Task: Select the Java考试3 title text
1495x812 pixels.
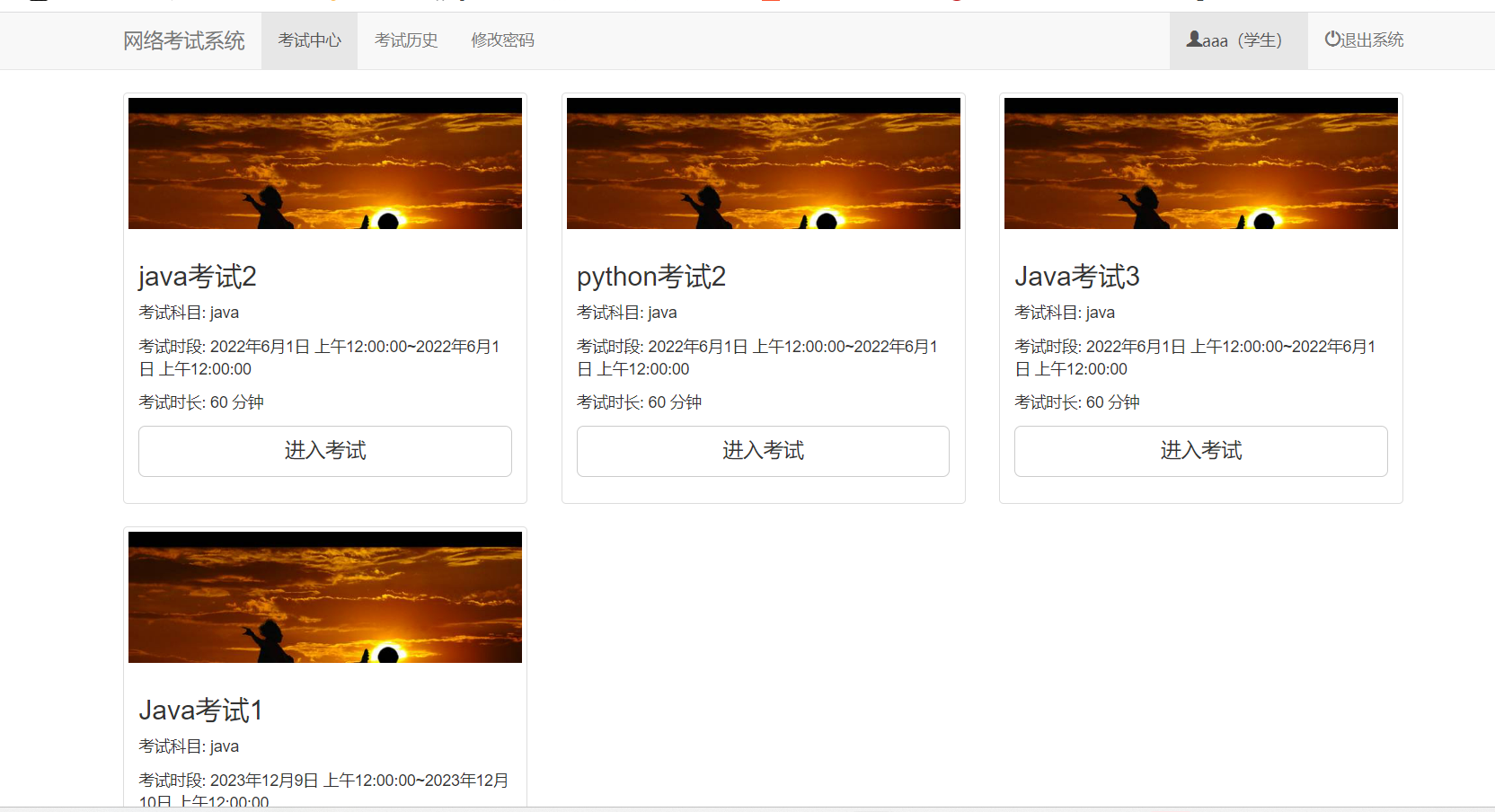Action: tap(1077, 277)
